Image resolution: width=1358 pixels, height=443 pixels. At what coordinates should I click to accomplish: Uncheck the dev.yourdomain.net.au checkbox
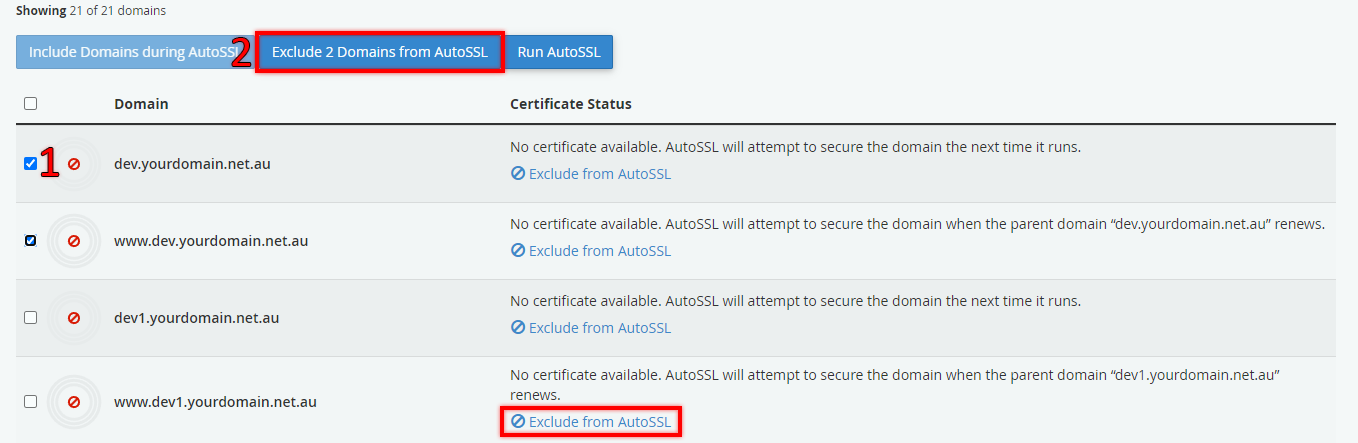pos(30,164)
